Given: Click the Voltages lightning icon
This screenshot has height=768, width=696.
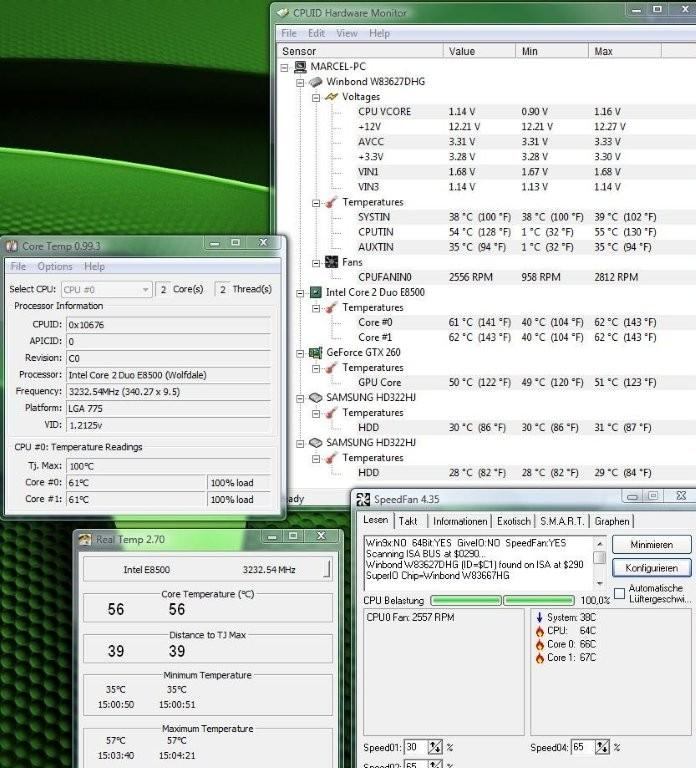Looking at the screenshot, I should (332, 96).
